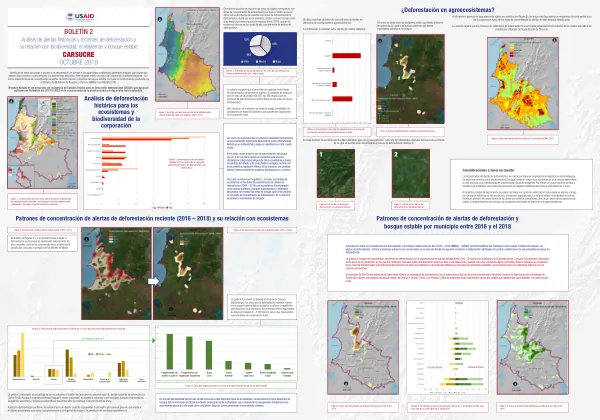Click the municipality deforestation alert map with brown hotspot
The height and width of the screenshot is (420, 600).
tap(363, 347)
